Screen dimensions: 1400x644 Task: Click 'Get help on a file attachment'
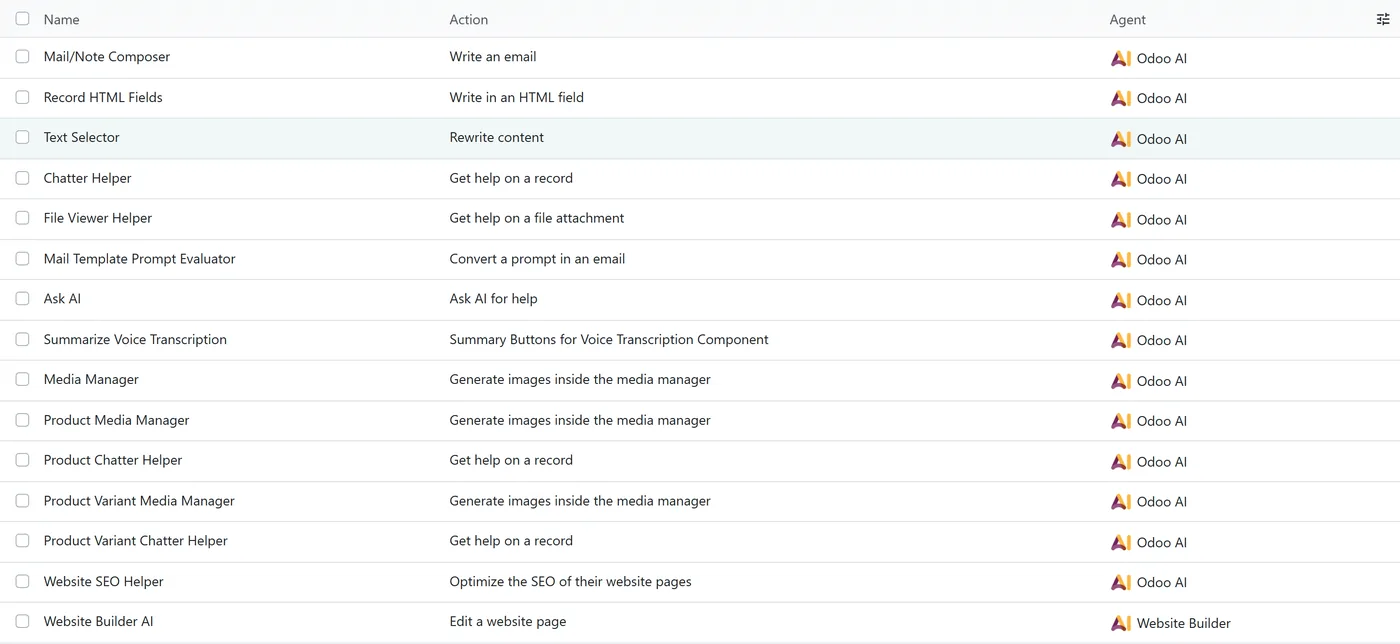point(537,218)
